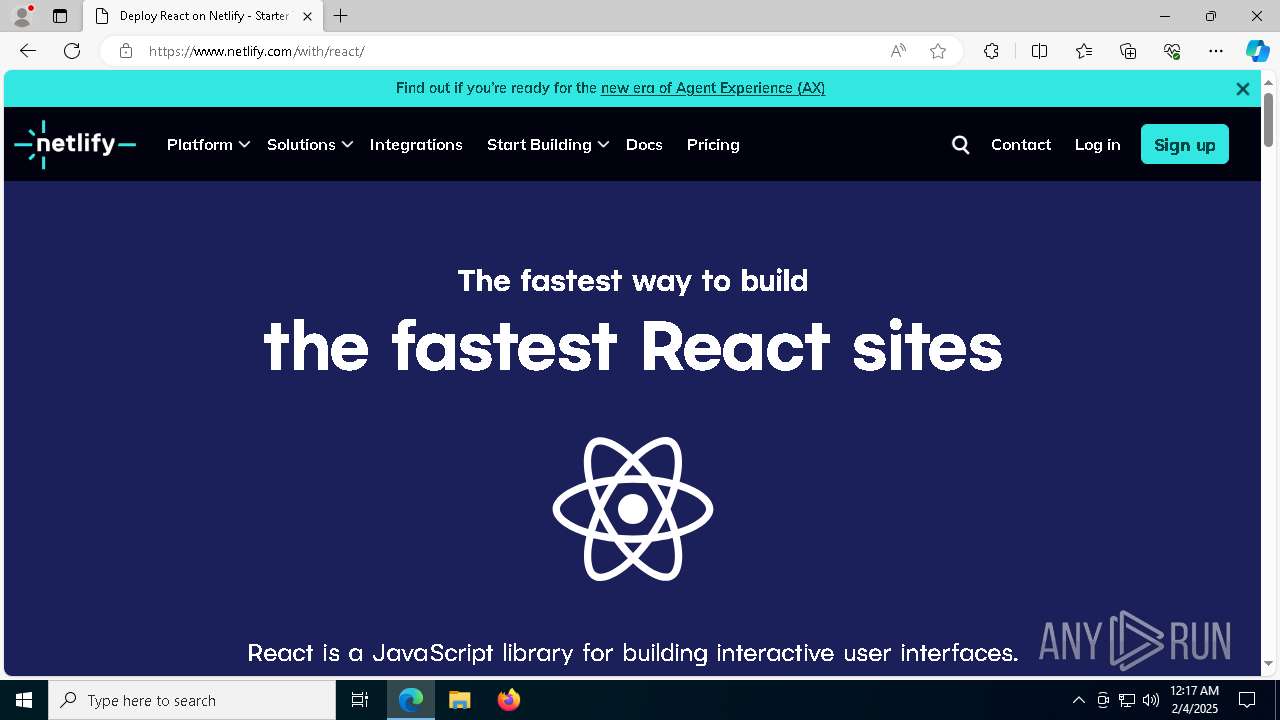
Task: Go back to previous page
Action: tap(28, 51)
